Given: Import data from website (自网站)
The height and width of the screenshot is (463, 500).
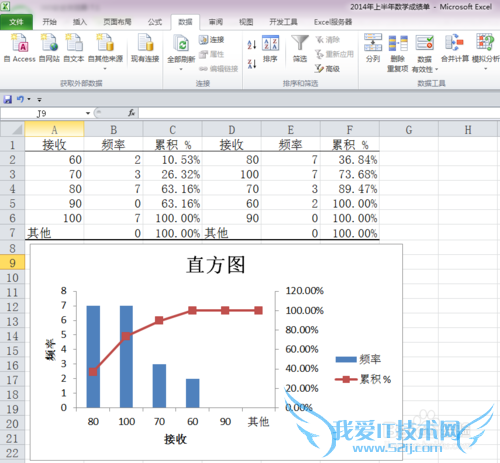Looking at the screenshot, I should 49,48.
